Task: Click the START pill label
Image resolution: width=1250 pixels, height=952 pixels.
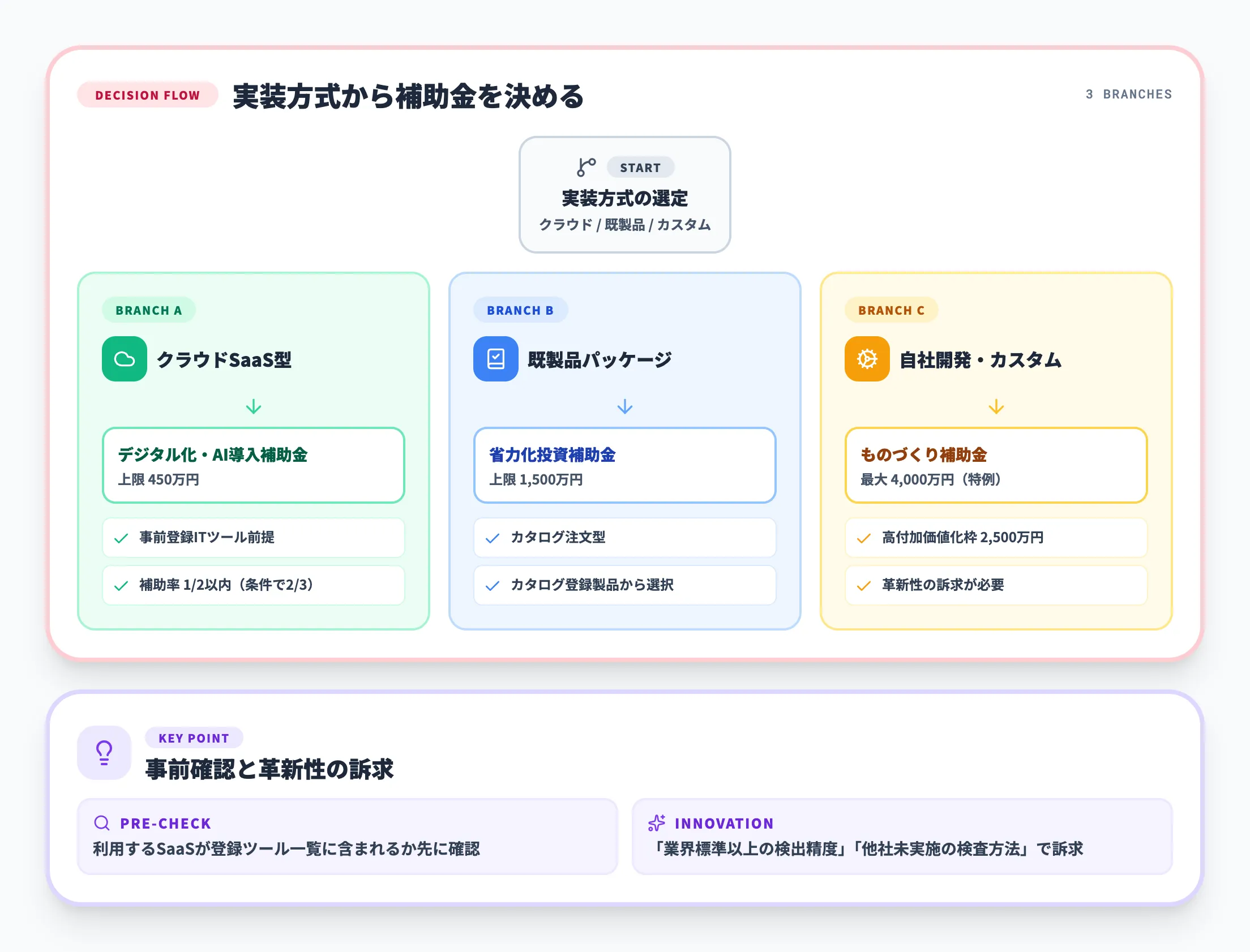Action: [640, 167]
